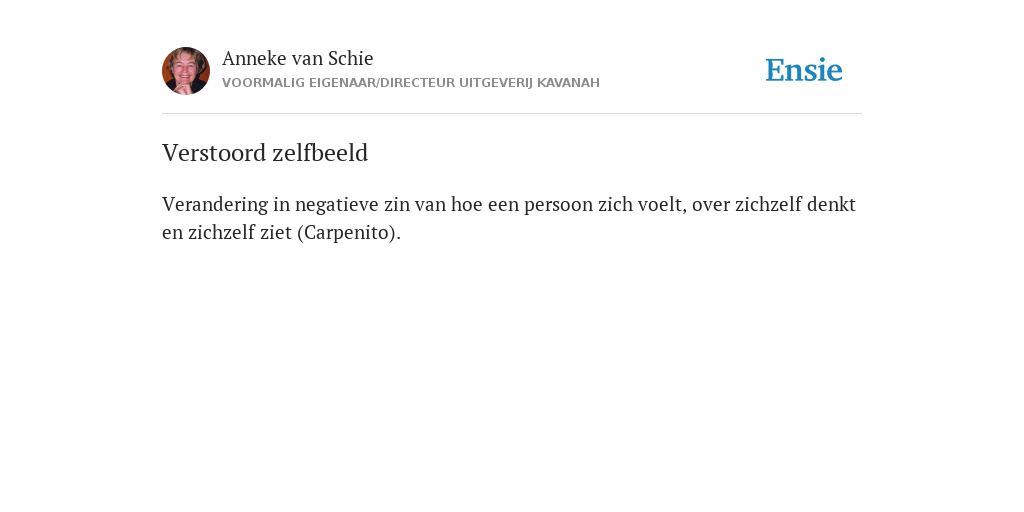The height and width of the screenshot is (512, 1024).
Task: Click the surname Schie in the author name
Action: (x=351, y=58)
